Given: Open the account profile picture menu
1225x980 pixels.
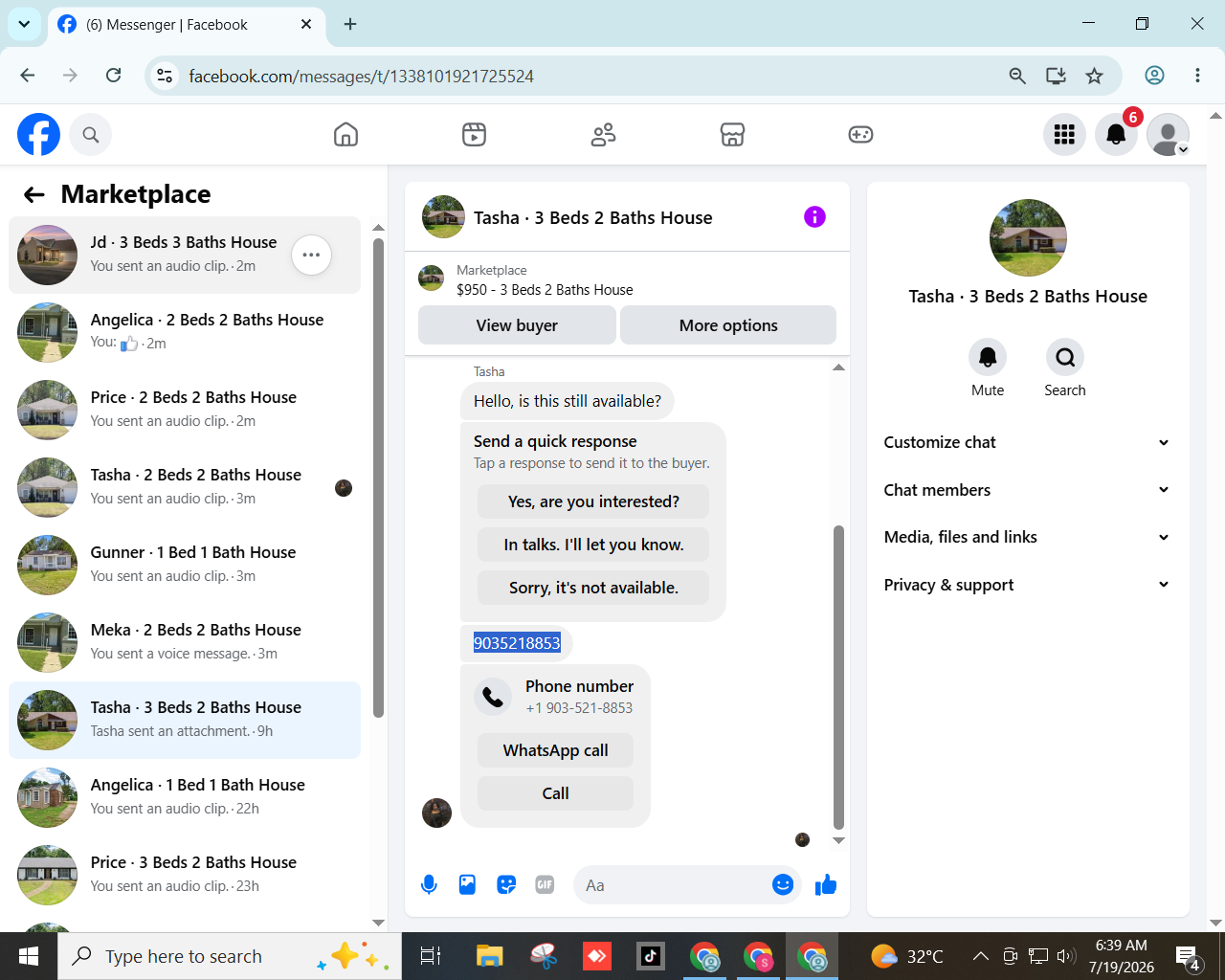Looking at the screenshot, I should (x=1168, y=135).
